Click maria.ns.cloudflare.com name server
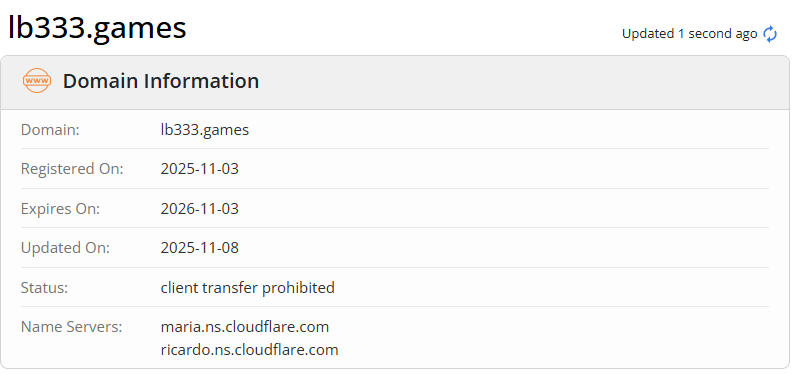 click(245, 326)
